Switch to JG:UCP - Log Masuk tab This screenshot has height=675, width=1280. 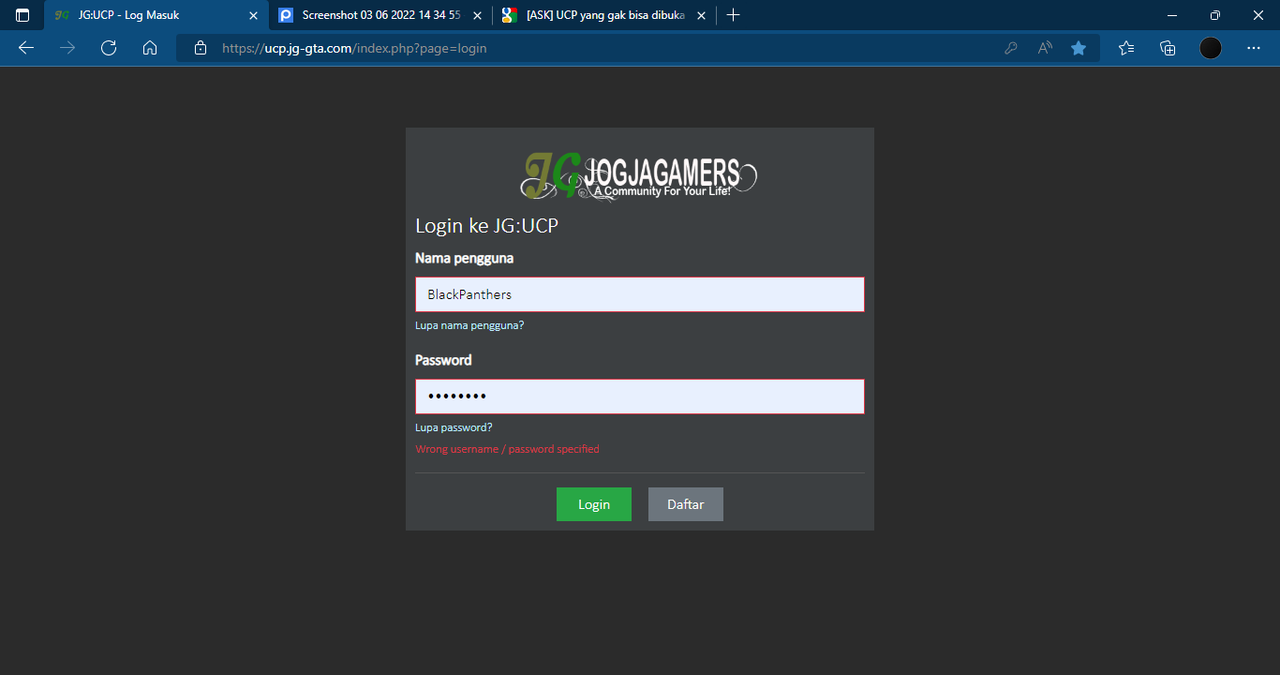tap(156, 15)
